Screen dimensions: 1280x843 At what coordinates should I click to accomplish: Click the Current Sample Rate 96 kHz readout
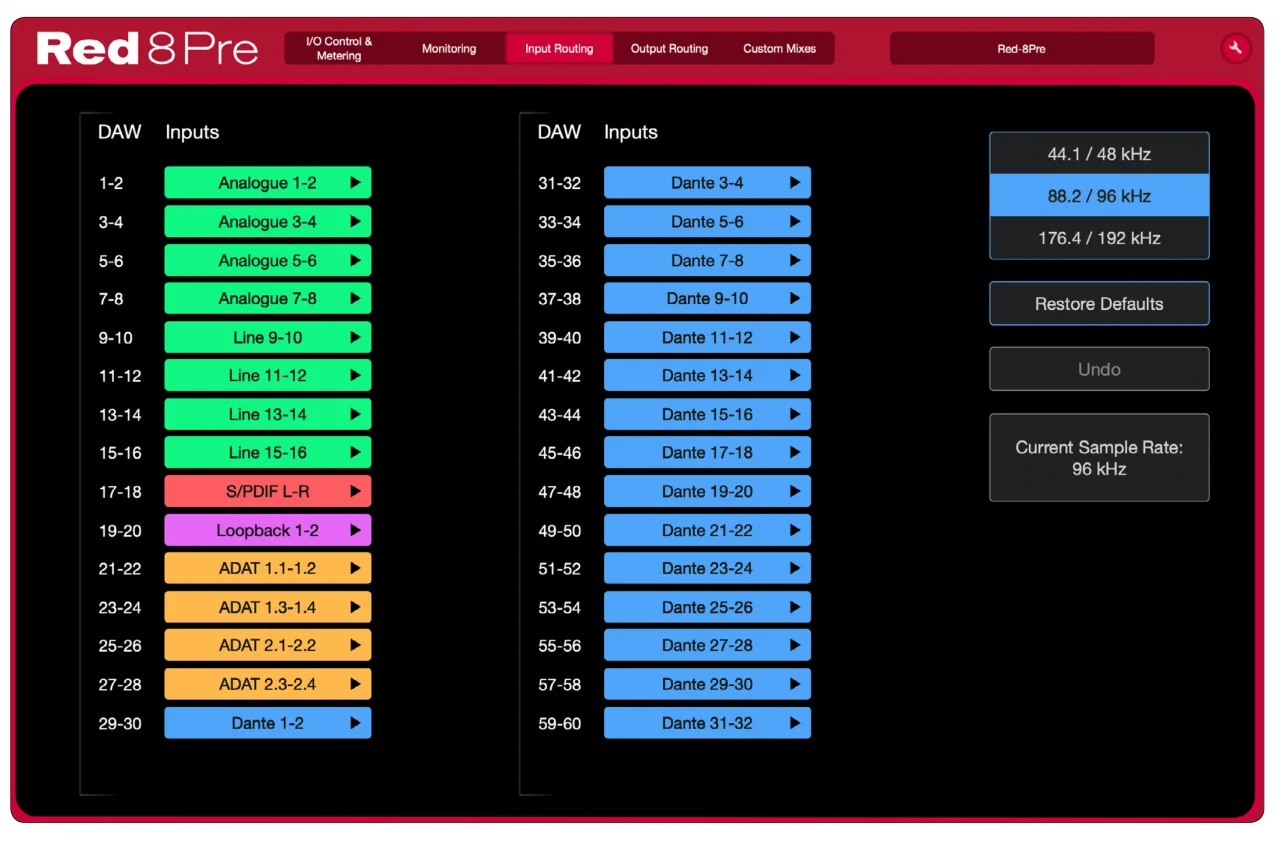[1099, 458]
